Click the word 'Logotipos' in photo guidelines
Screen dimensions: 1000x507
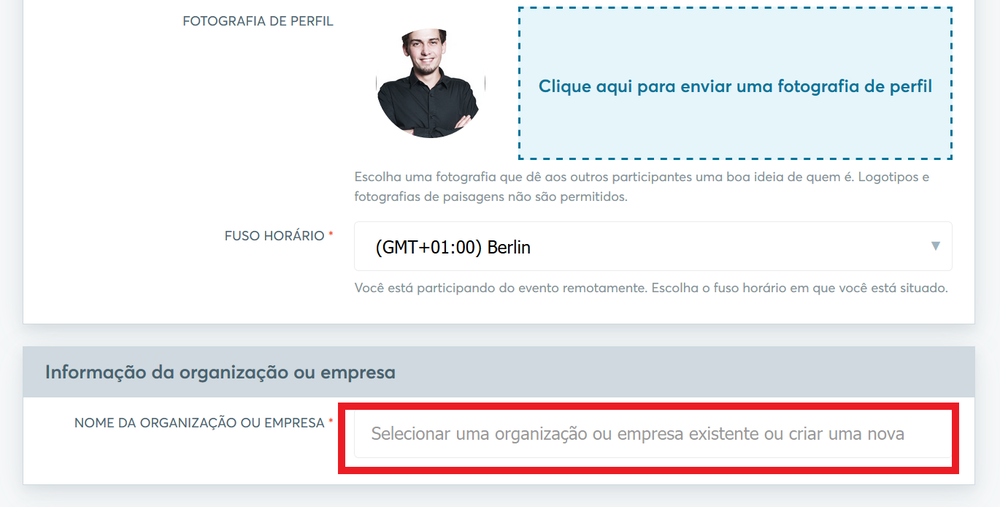[889, 177]
